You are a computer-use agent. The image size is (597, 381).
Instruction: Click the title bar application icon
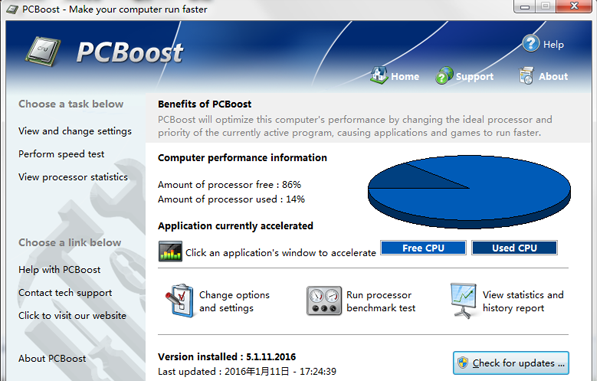pyautogui.click(x=12, y=9)
